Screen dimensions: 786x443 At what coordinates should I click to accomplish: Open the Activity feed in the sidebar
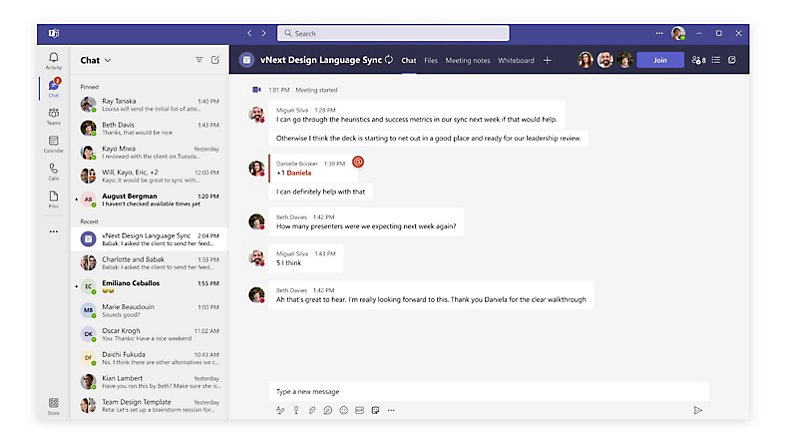[53, 60]
